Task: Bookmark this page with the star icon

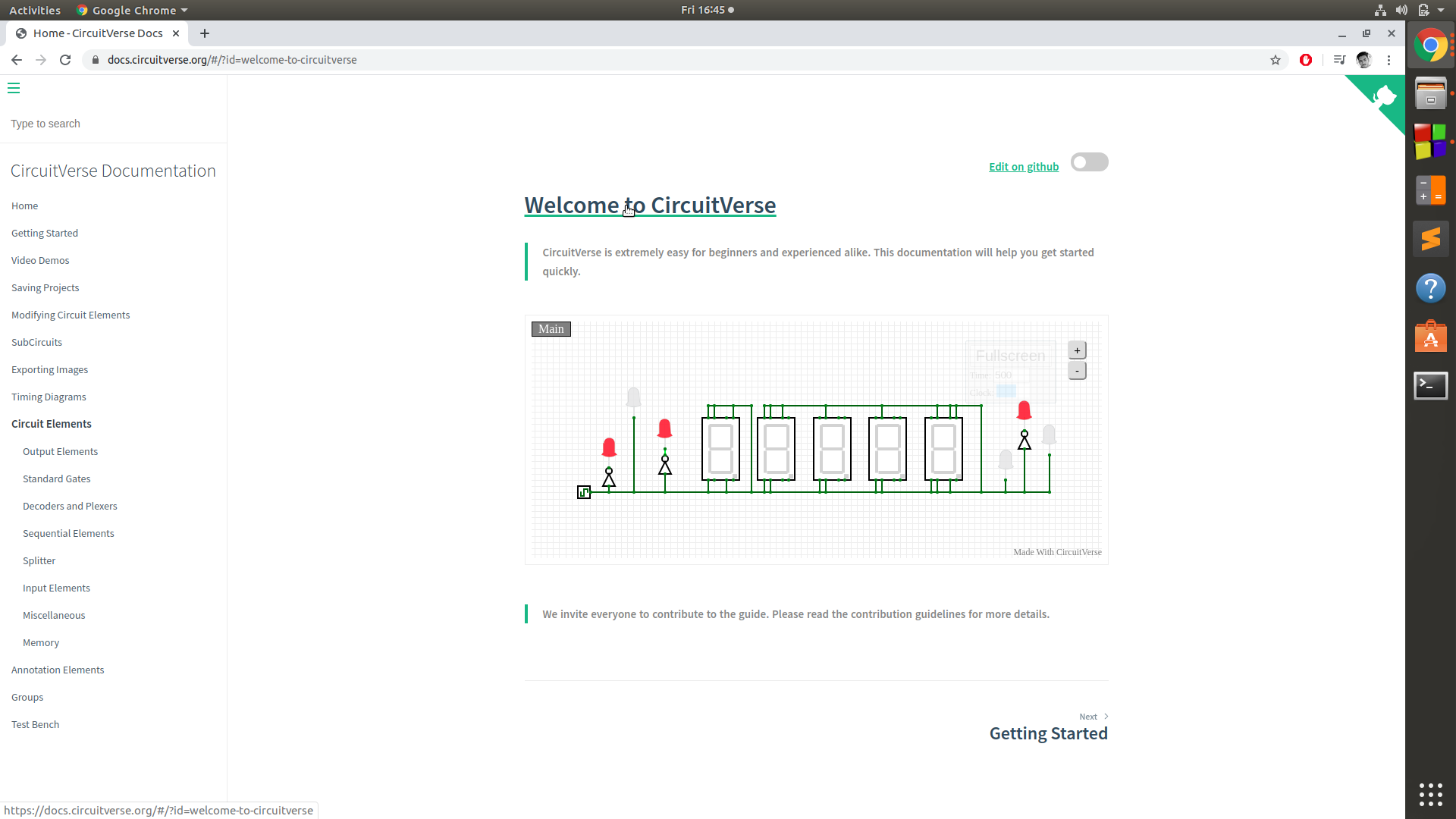Action: [1276, 60]
